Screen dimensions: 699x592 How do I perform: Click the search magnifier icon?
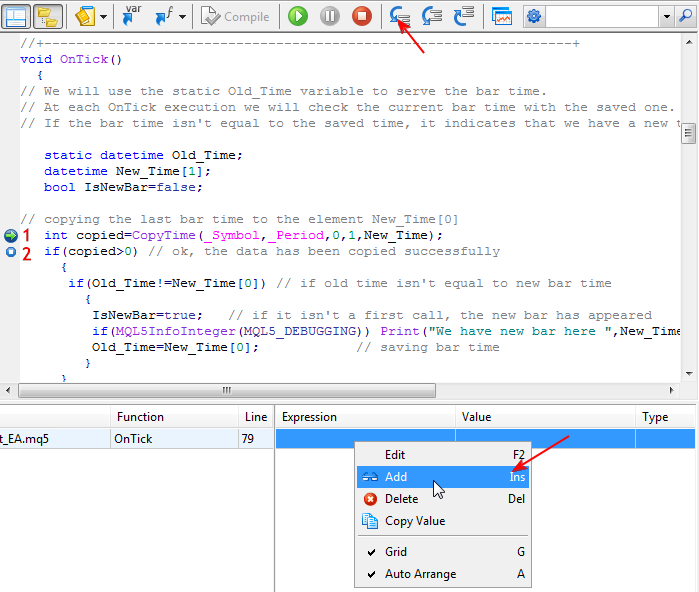[x=685, y=16]
